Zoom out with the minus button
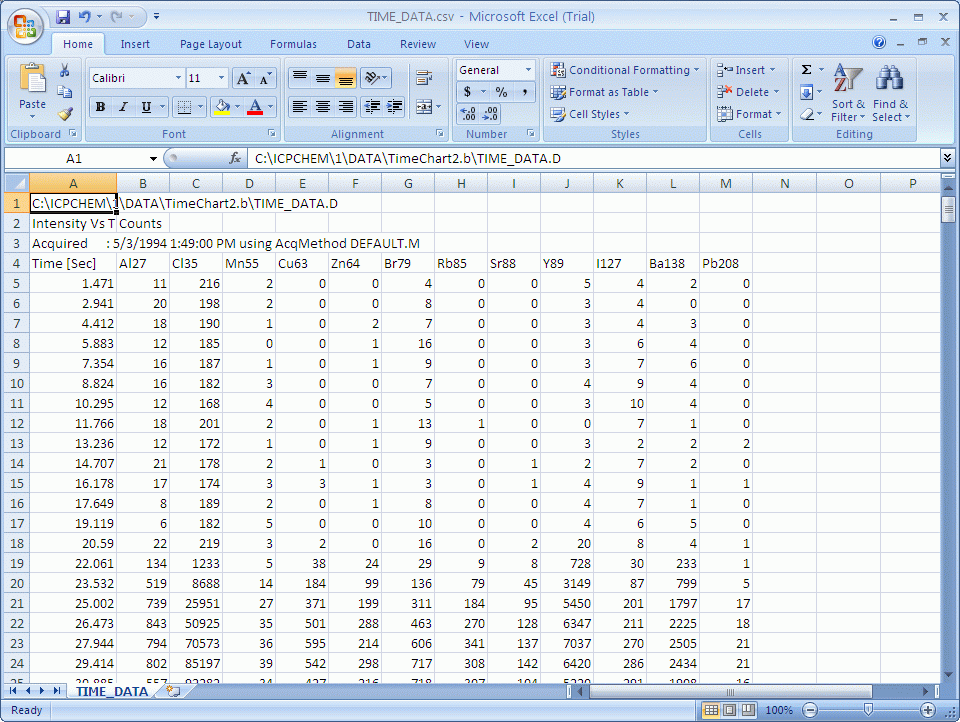 point(810,710)
